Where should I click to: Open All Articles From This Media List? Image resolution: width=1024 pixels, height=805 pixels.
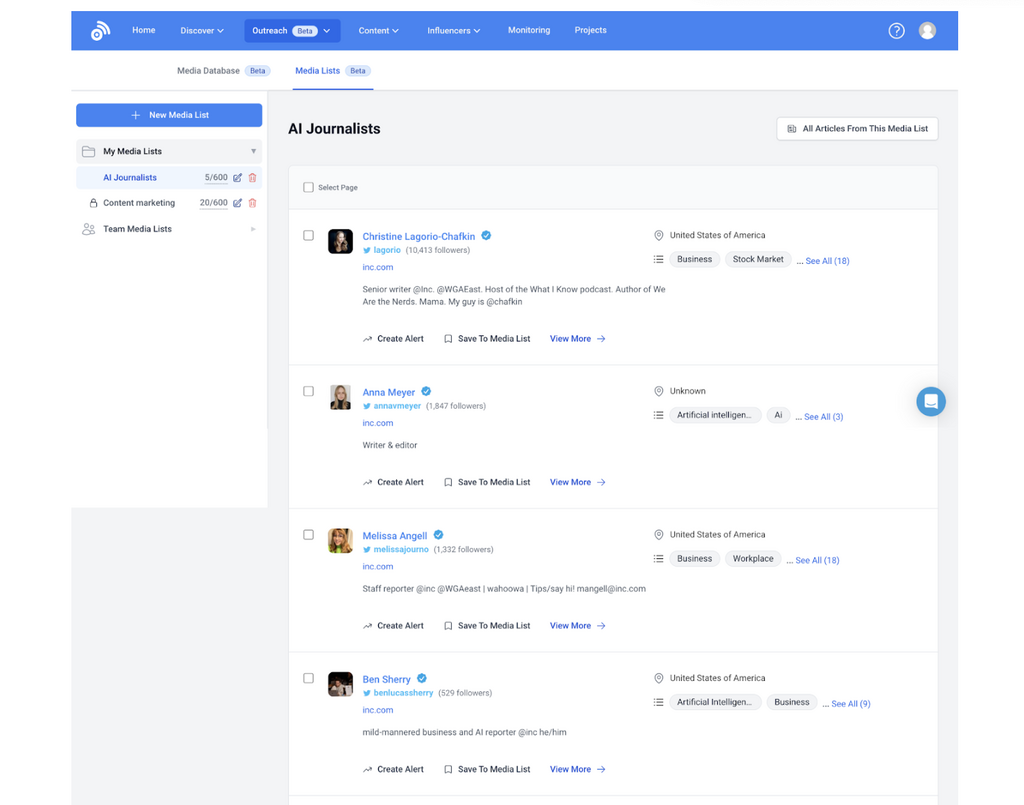[857, 129]
